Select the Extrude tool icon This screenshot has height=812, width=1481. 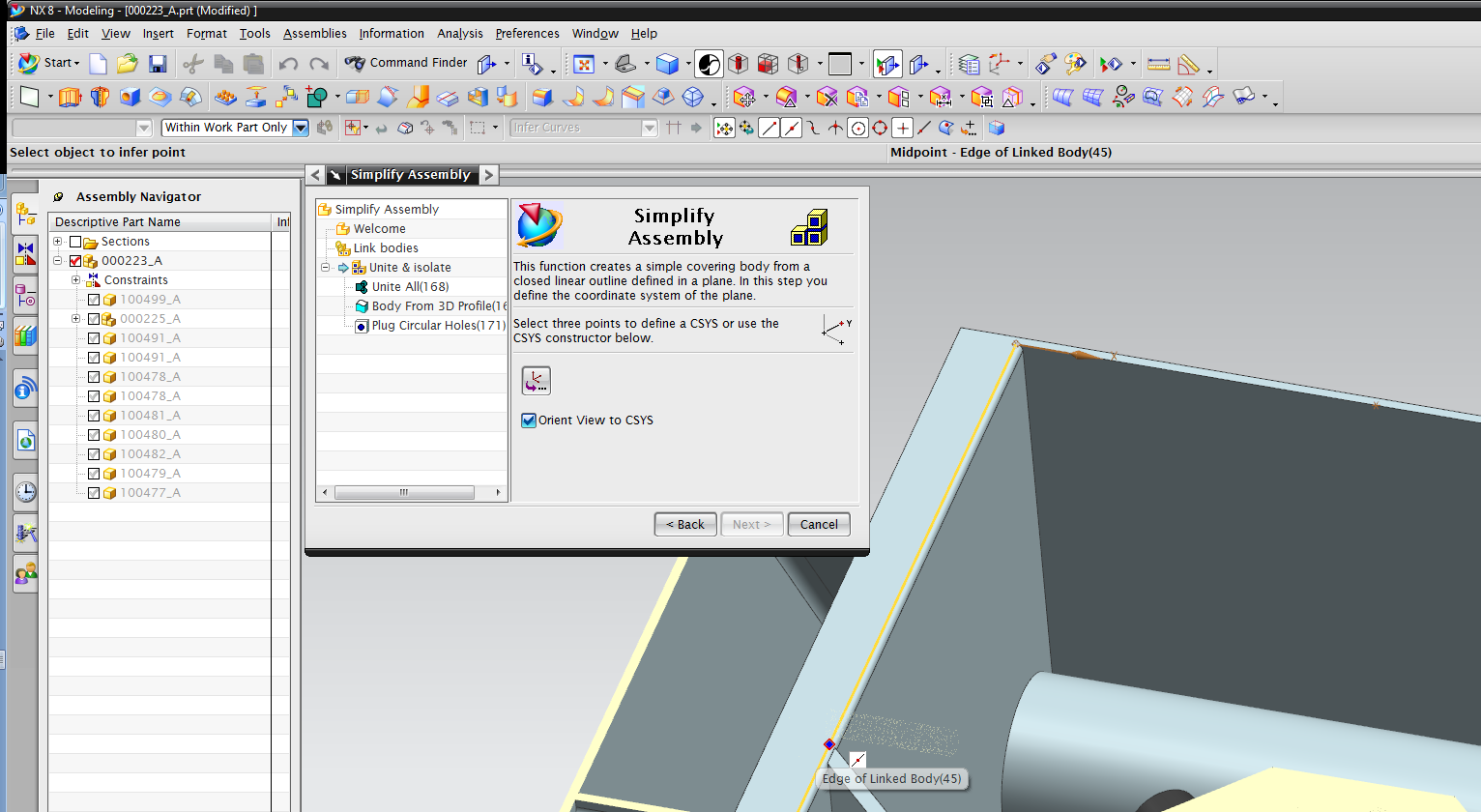coord(70,97)
